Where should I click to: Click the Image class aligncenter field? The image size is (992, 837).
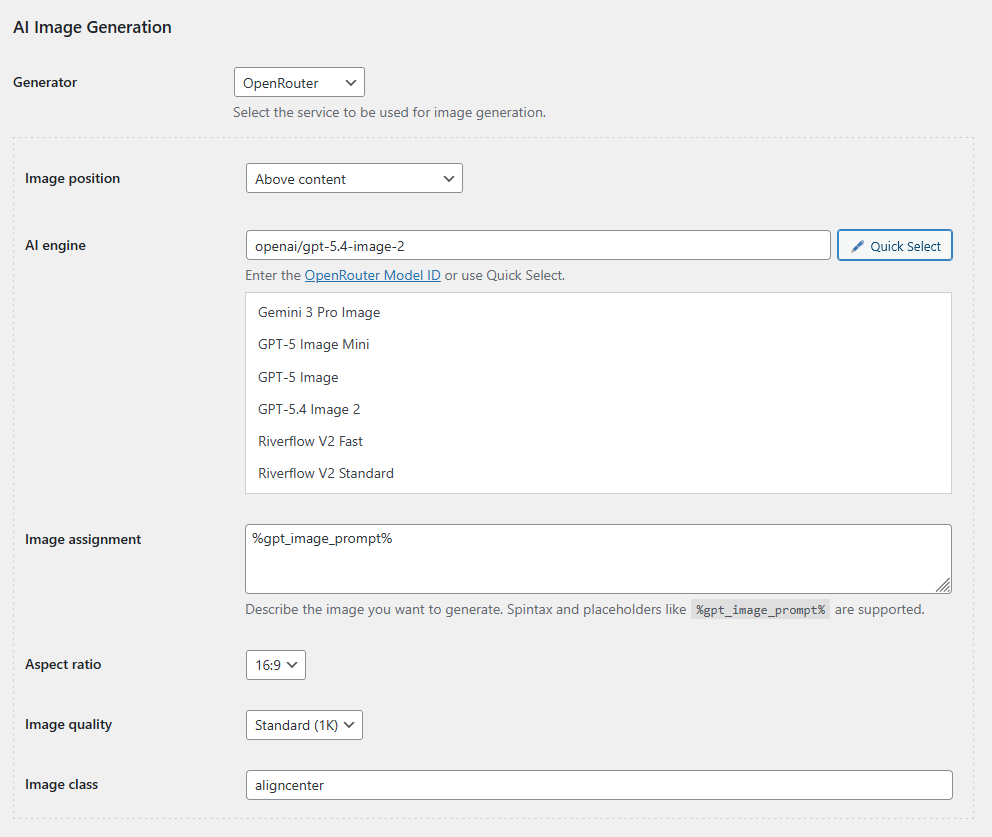[x=599, y=785]
